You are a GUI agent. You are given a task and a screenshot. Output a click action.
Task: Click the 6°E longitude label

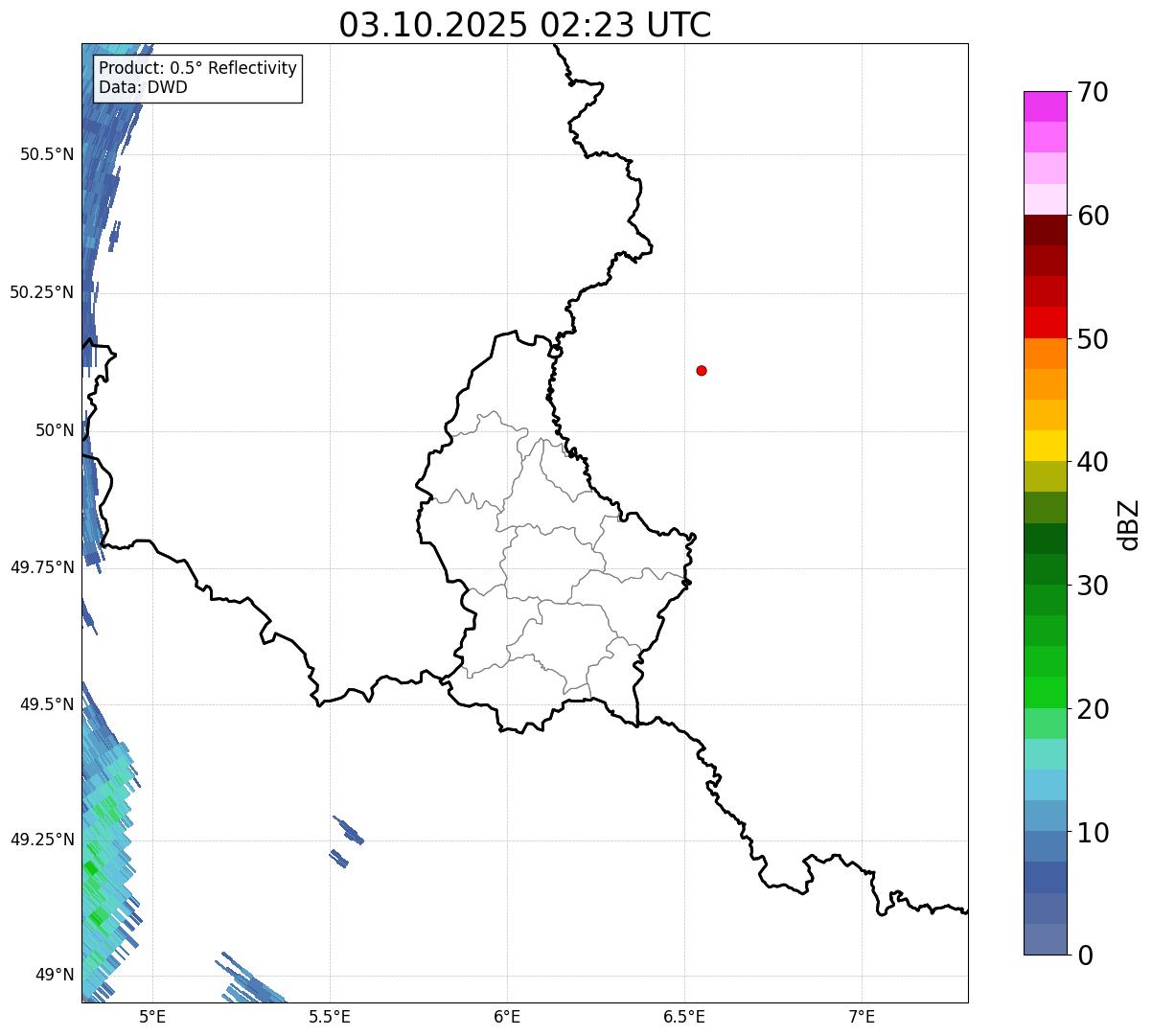tap(507, 1016)
